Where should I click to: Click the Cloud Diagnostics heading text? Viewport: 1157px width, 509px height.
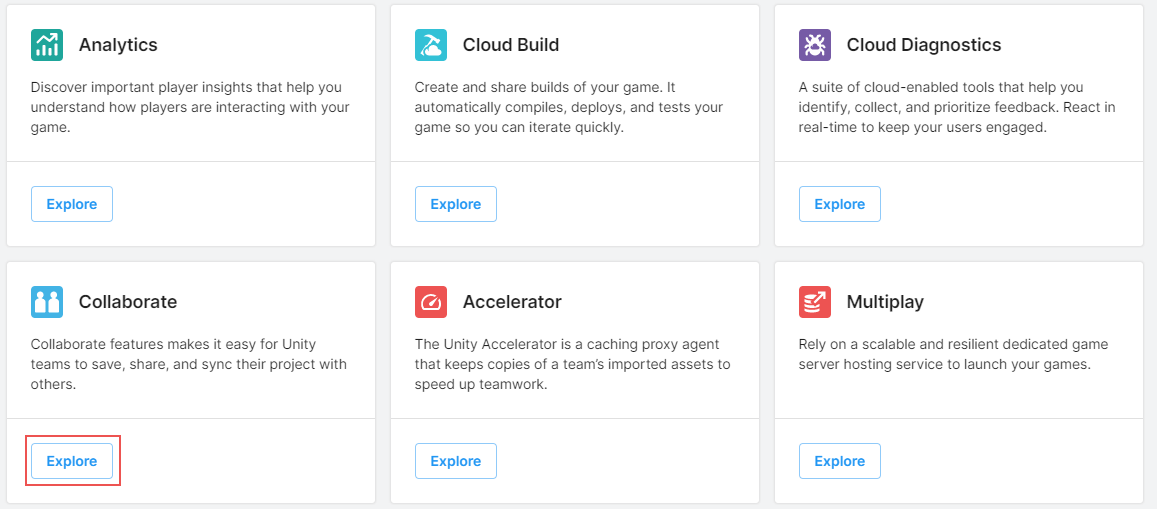[x=924, y=45]
